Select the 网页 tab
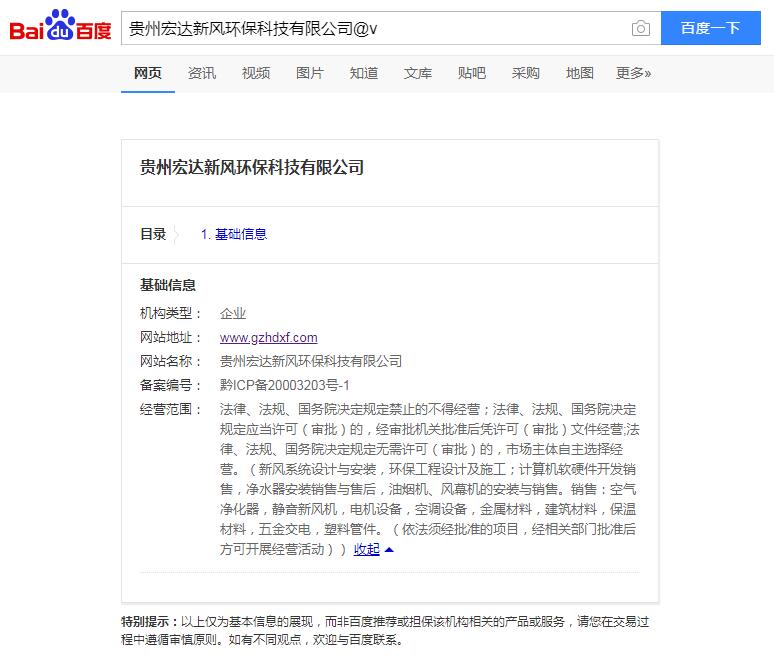 [148, 73]
